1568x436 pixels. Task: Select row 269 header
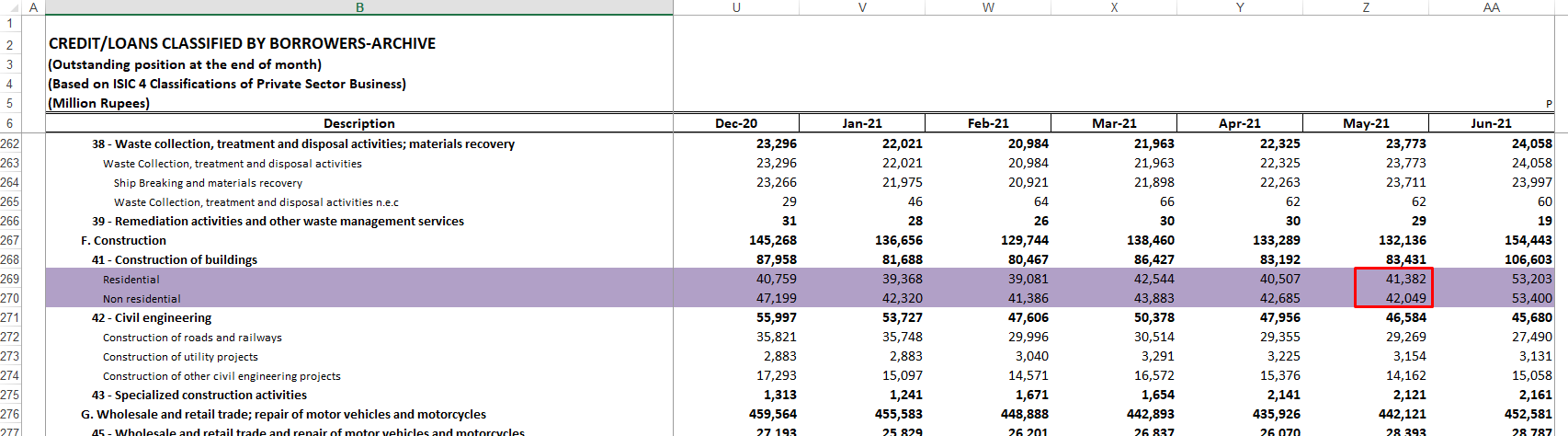point(10,279)
